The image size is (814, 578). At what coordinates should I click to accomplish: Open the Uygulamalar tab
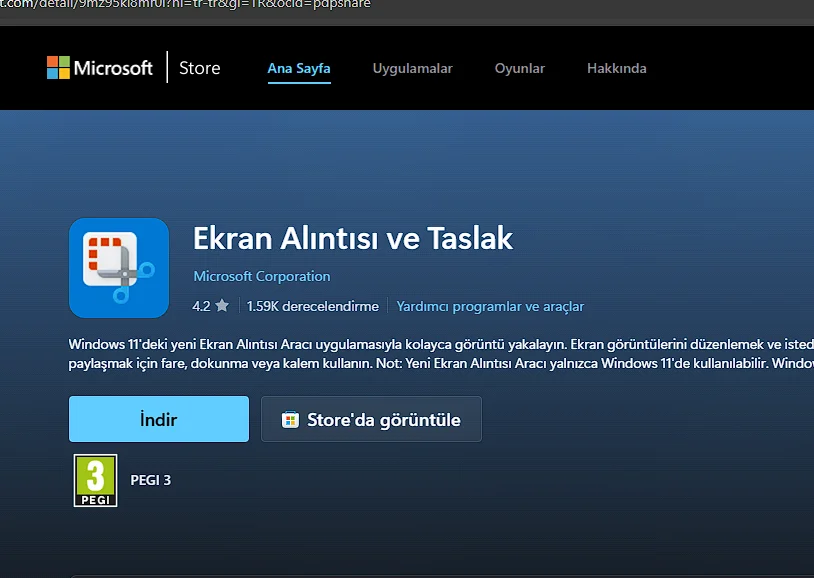(413, 69)
